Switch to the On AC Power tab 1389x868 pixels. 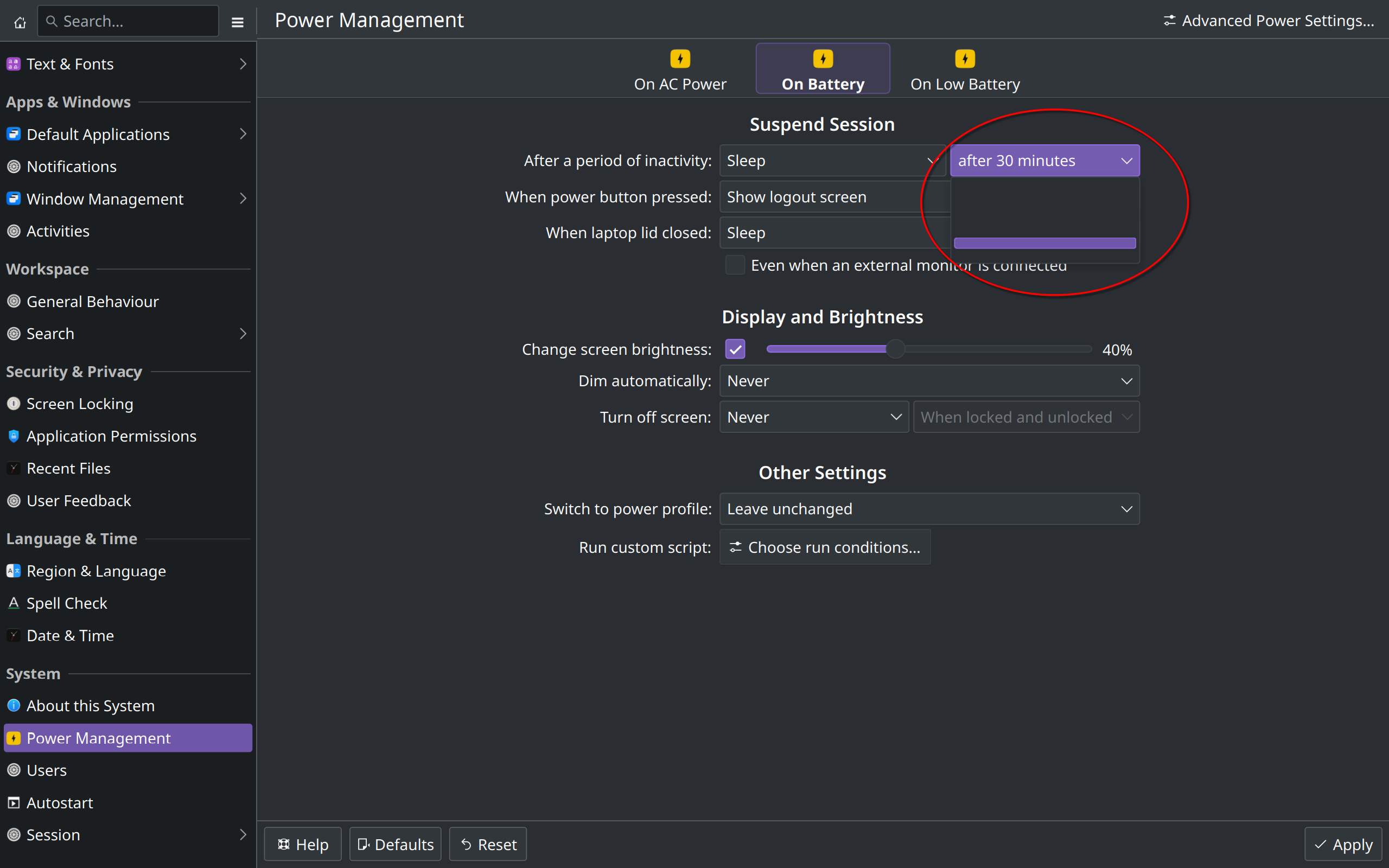coord(680,69)
